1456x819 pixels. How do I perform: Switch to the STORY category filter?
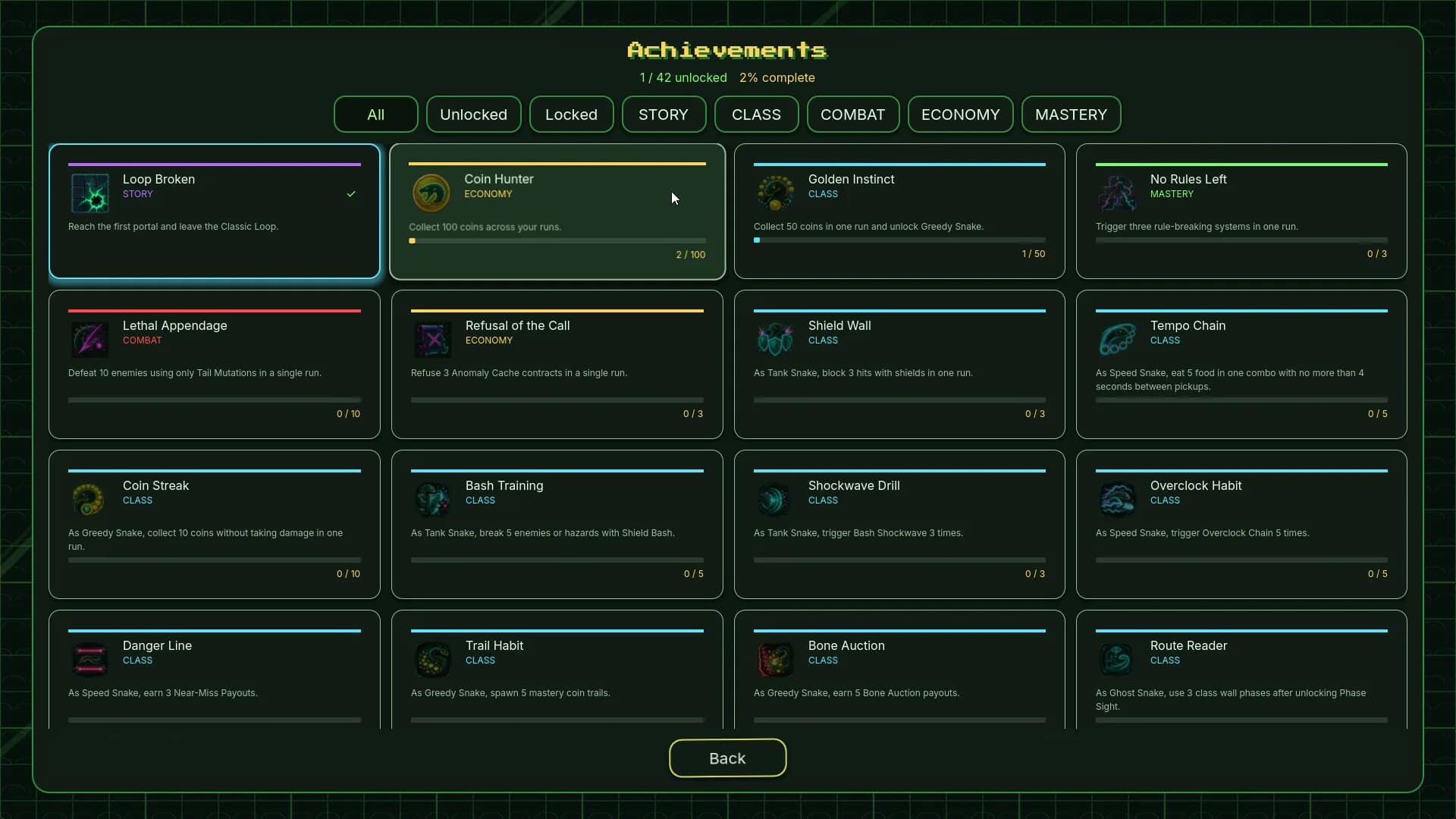pyautogui.click(x=664, y=115)
